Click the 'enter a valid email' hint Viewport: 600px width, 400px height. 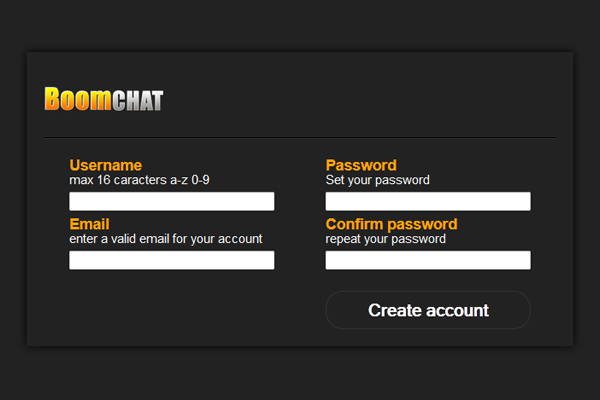(x=165, y=239)
